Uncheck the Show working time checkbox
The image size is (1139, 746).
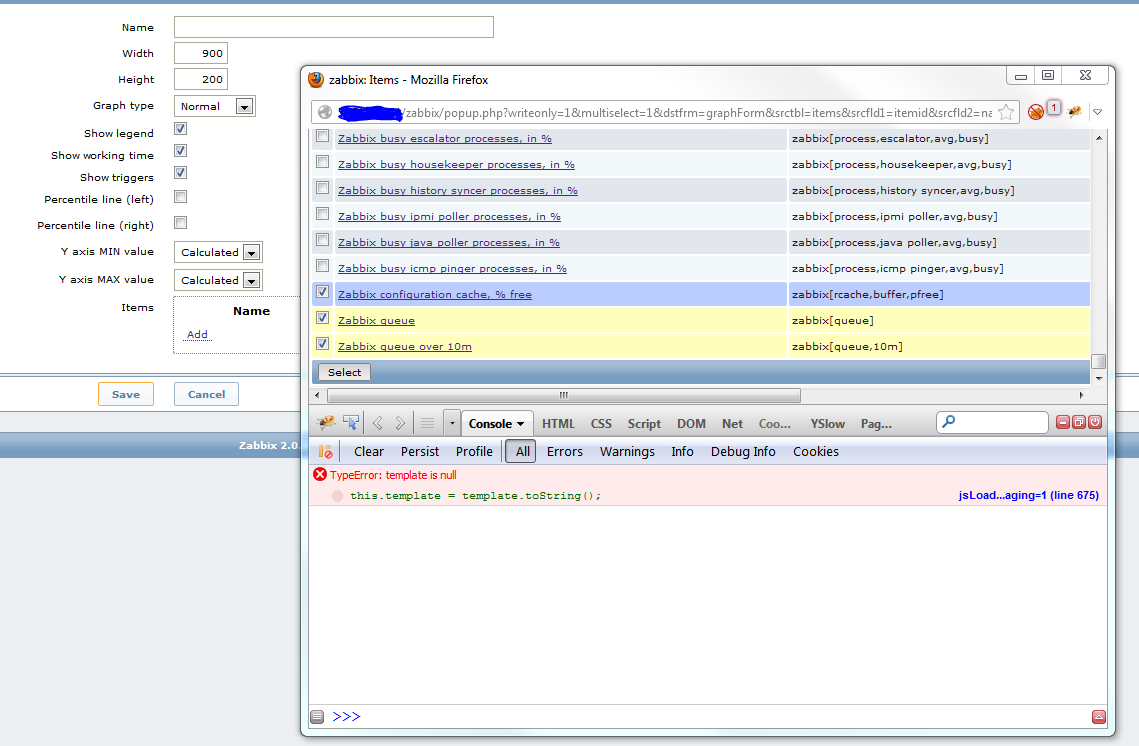pos(181,150)
